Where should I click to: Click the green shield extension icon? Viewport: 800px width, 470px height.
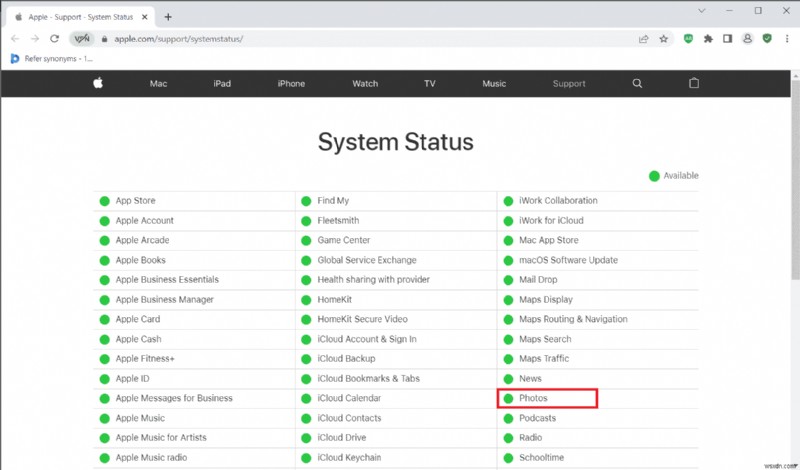767,39
